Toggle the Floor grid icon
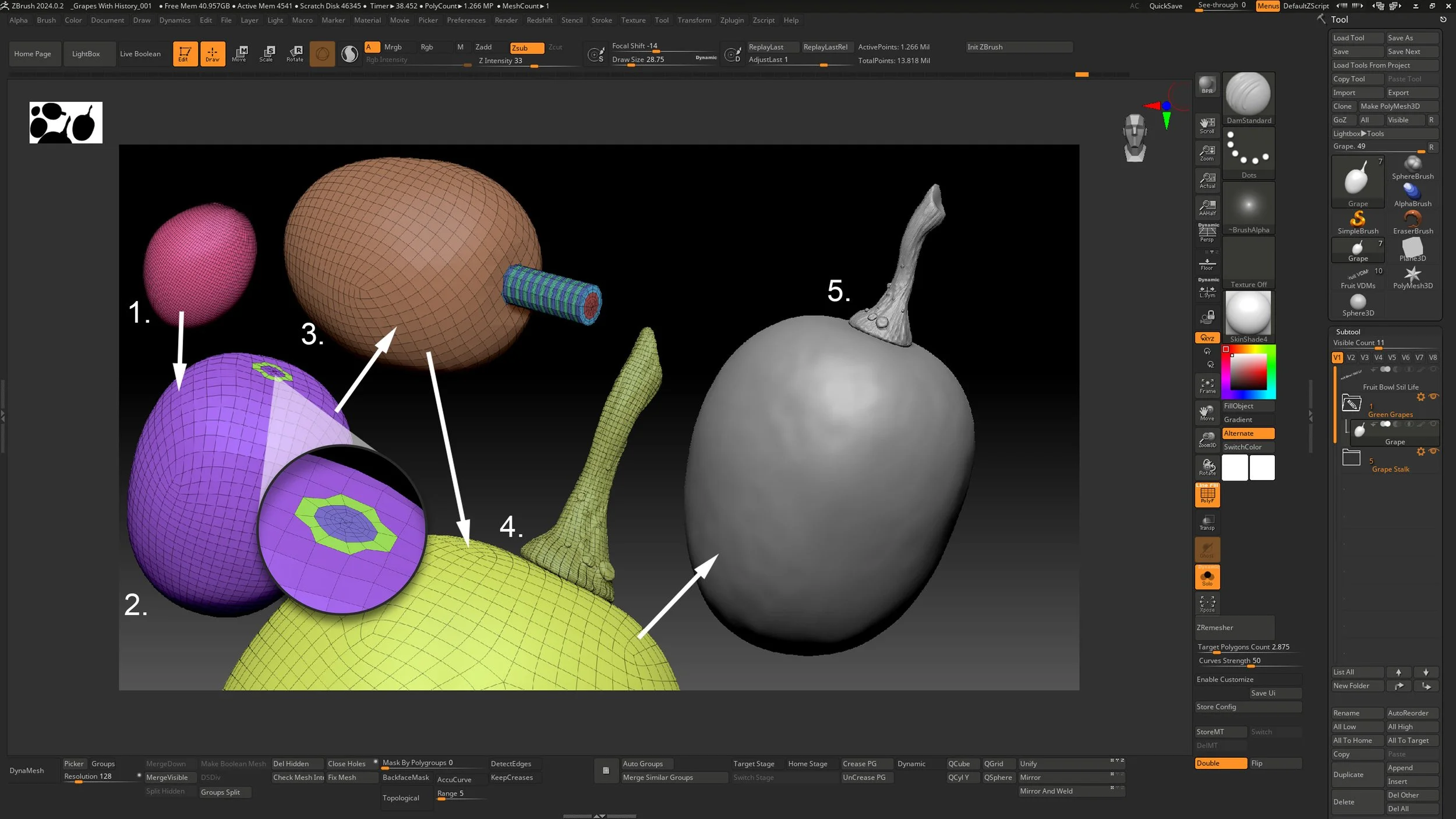The width and height of the screenshot is (1456, 819). pos(1207,262)
